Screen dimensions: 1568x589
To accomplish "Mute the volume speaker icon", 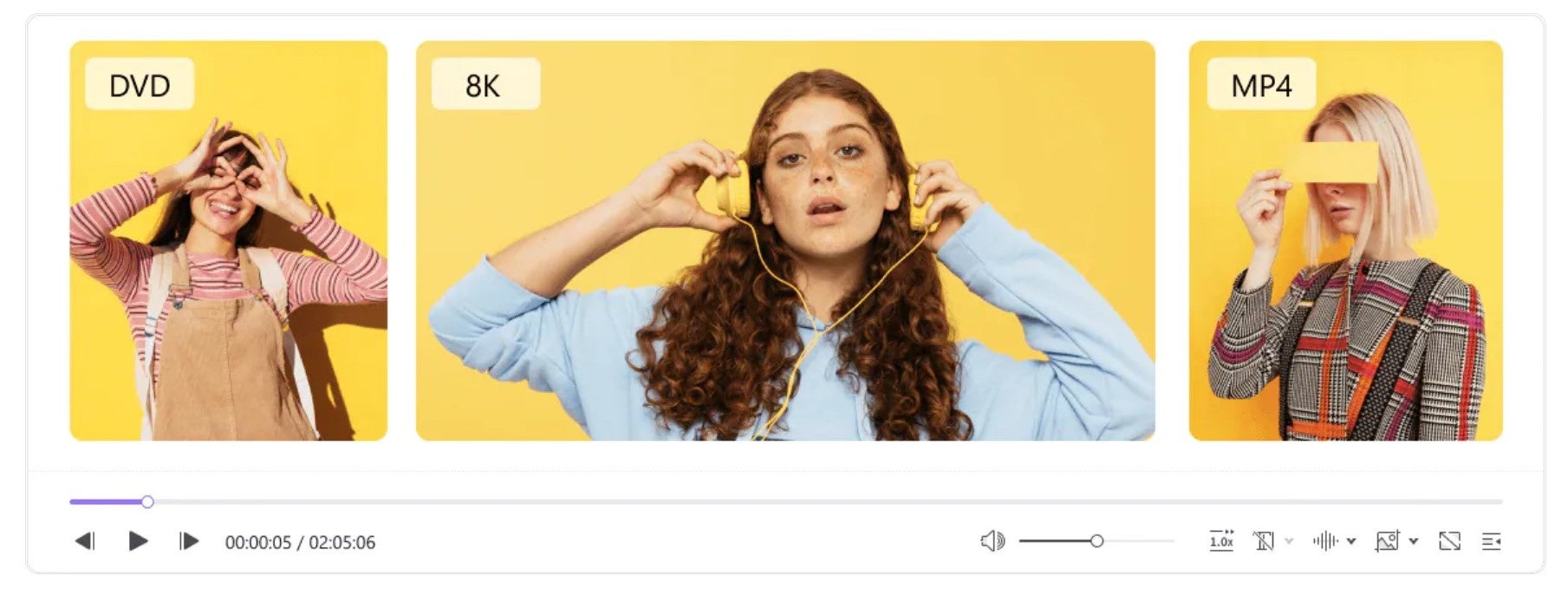I will (x=992, y=541).
